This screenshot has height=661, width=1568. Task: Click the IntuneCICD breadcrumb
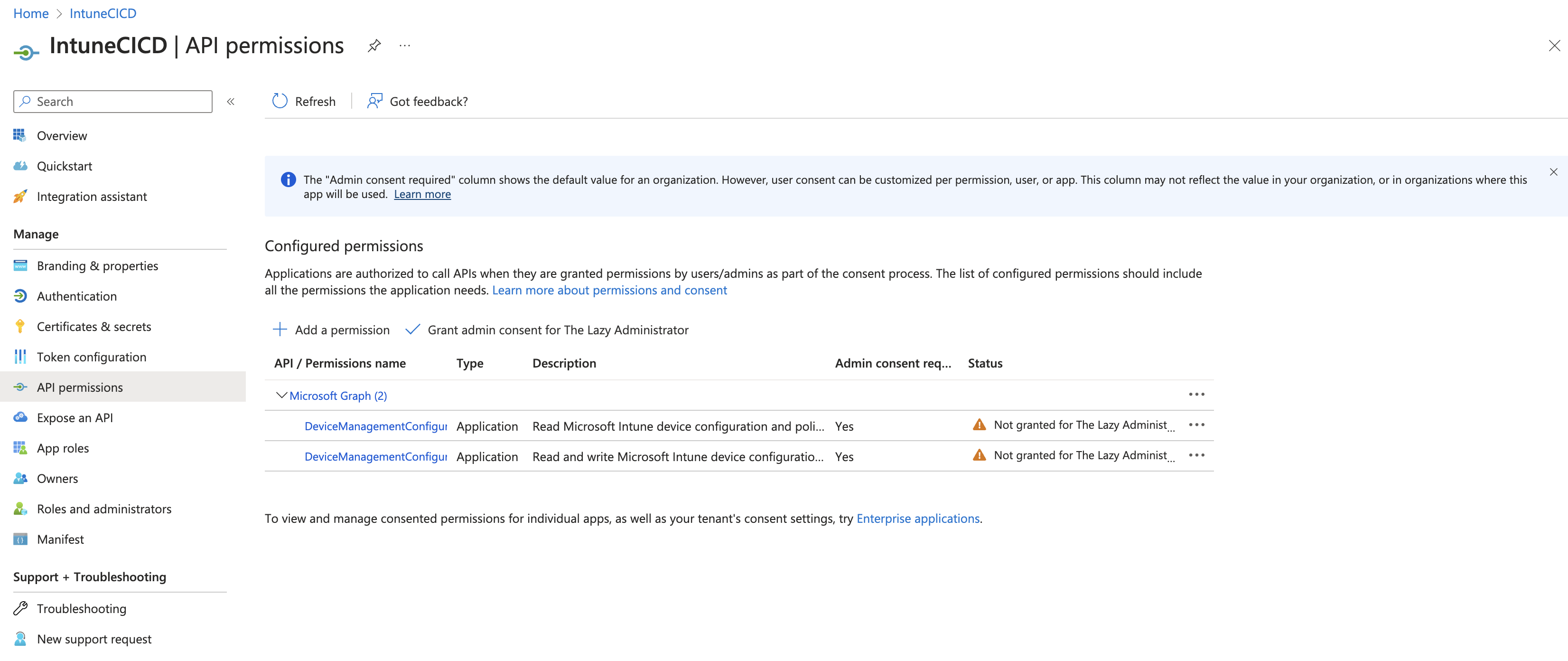click(x=103, y=13)
